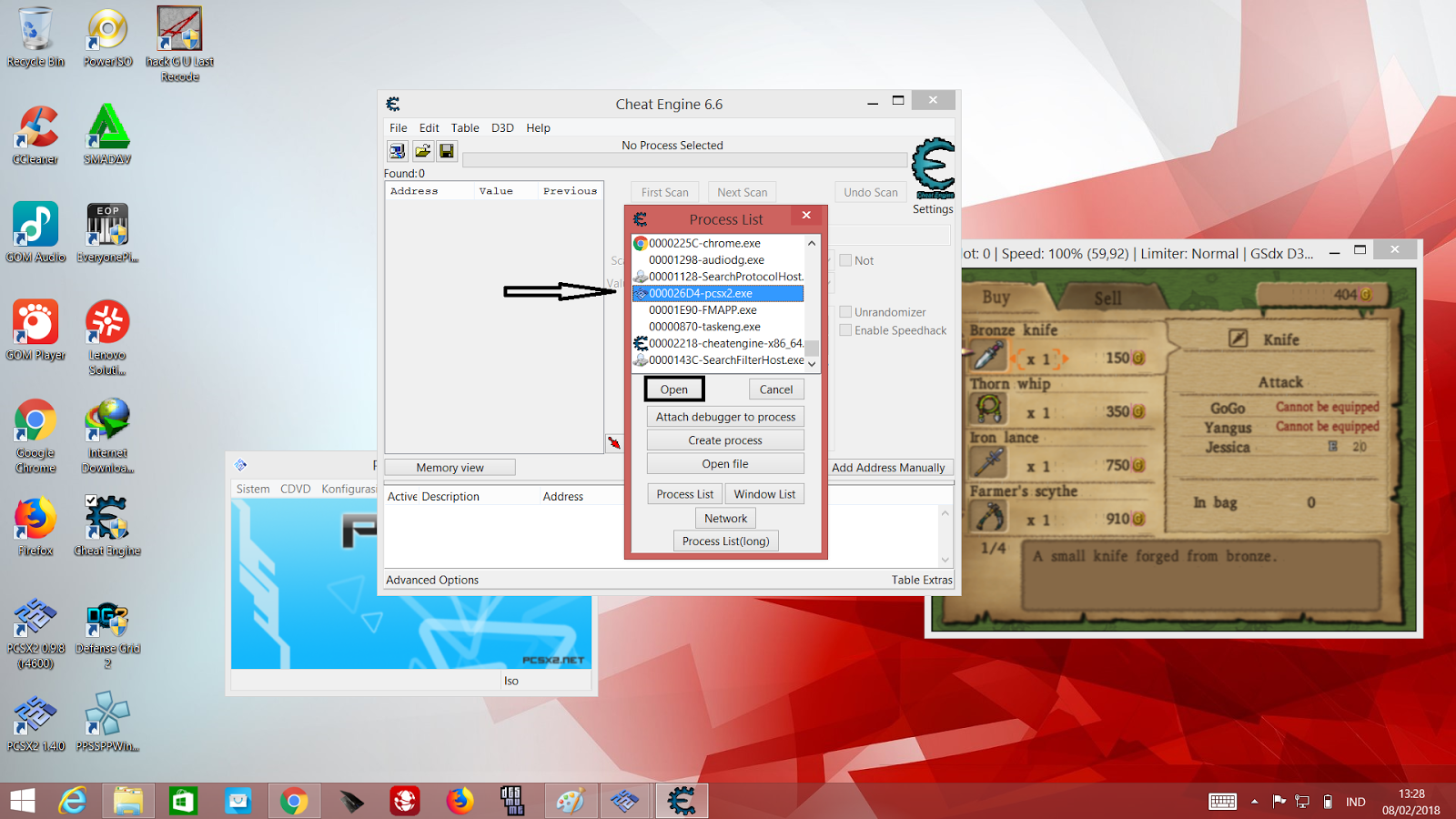Launch Firefox desktop shortcut
1456x819 pixels.
[35, 526]
